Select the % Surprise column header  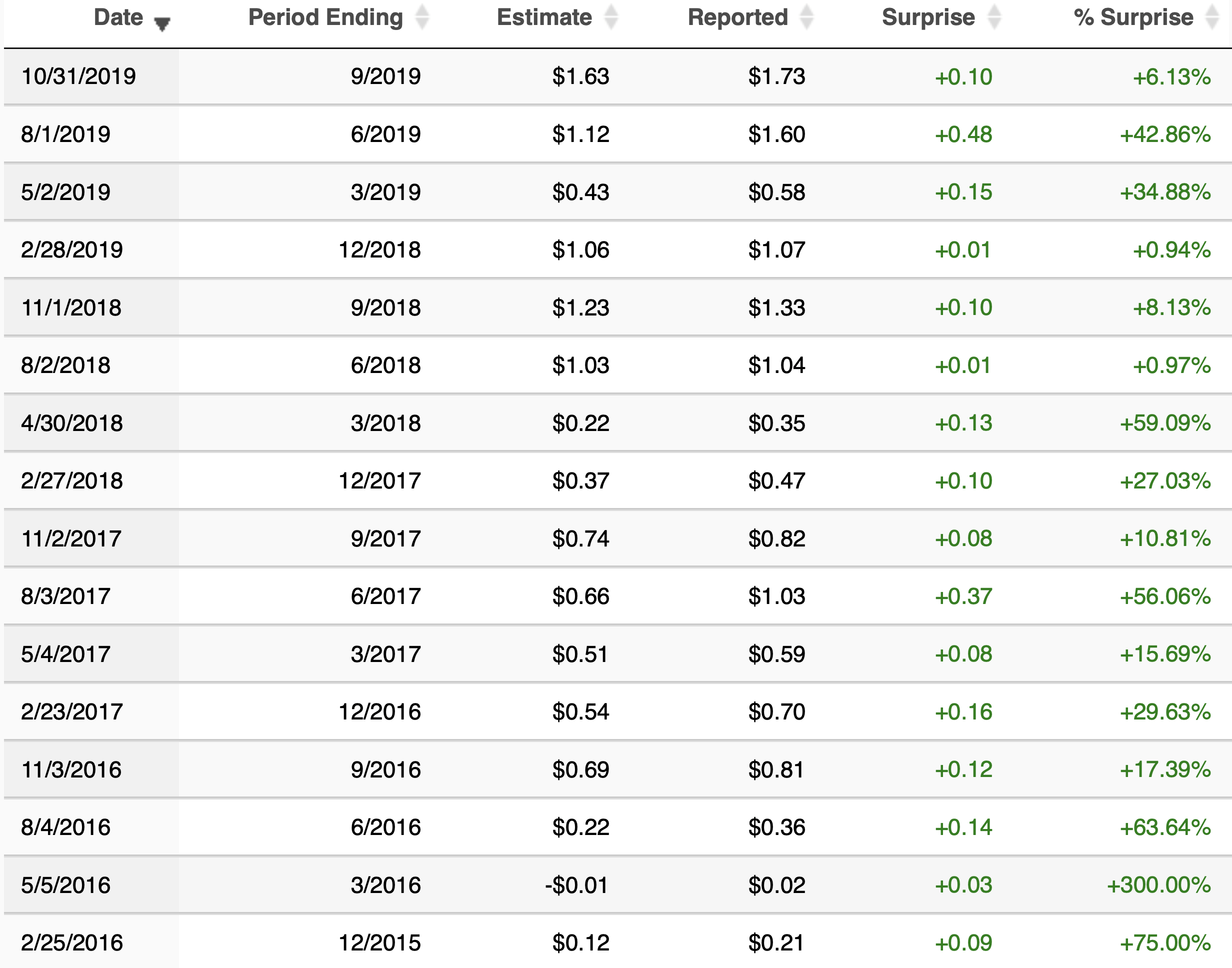tap(1134, 17)
